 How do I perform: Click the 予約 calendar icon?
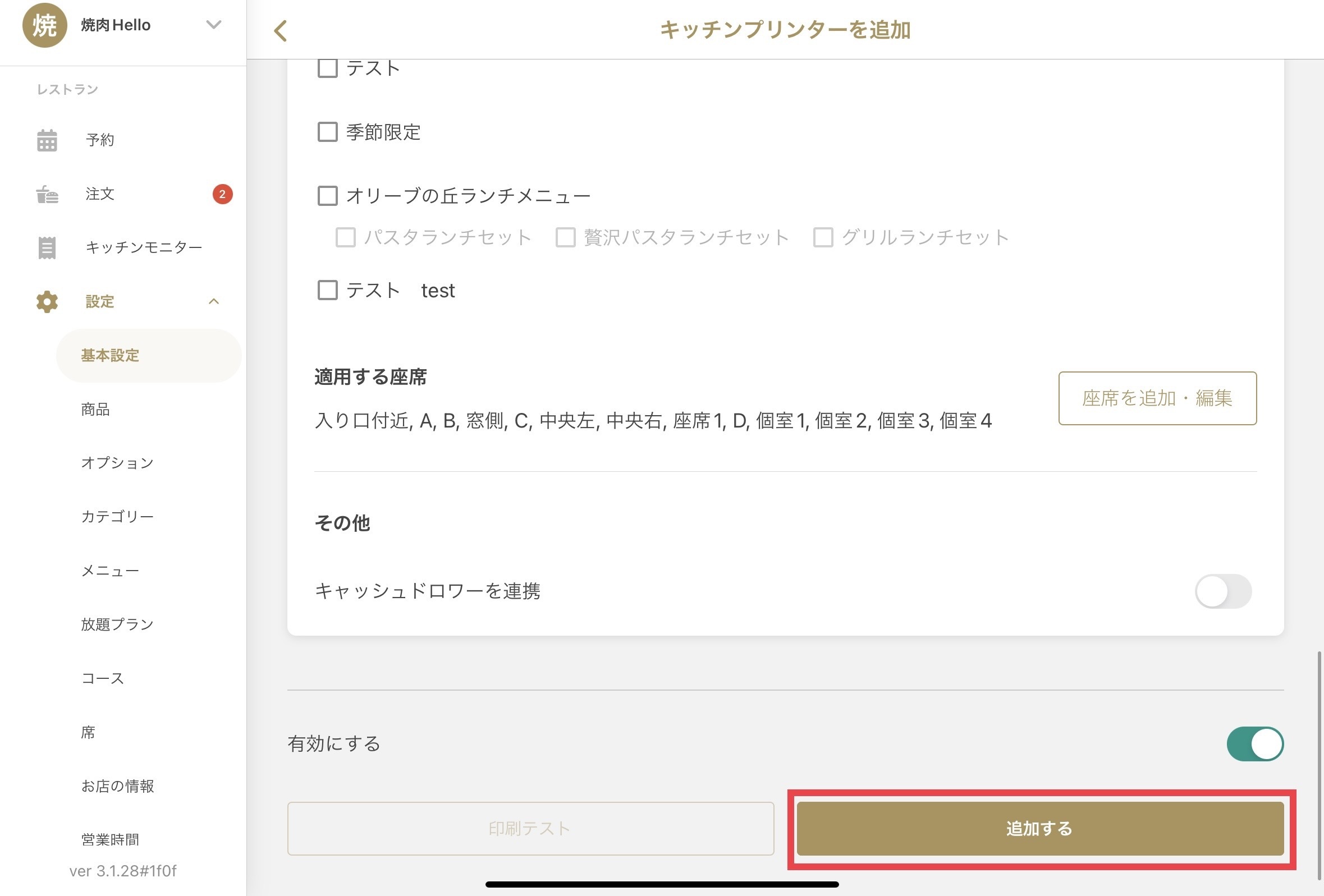[x=47, y=140]
